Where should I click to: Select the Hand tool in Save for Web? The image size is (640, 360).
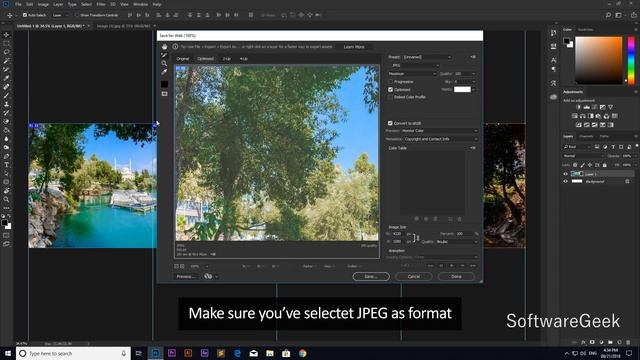click(164, 47)
